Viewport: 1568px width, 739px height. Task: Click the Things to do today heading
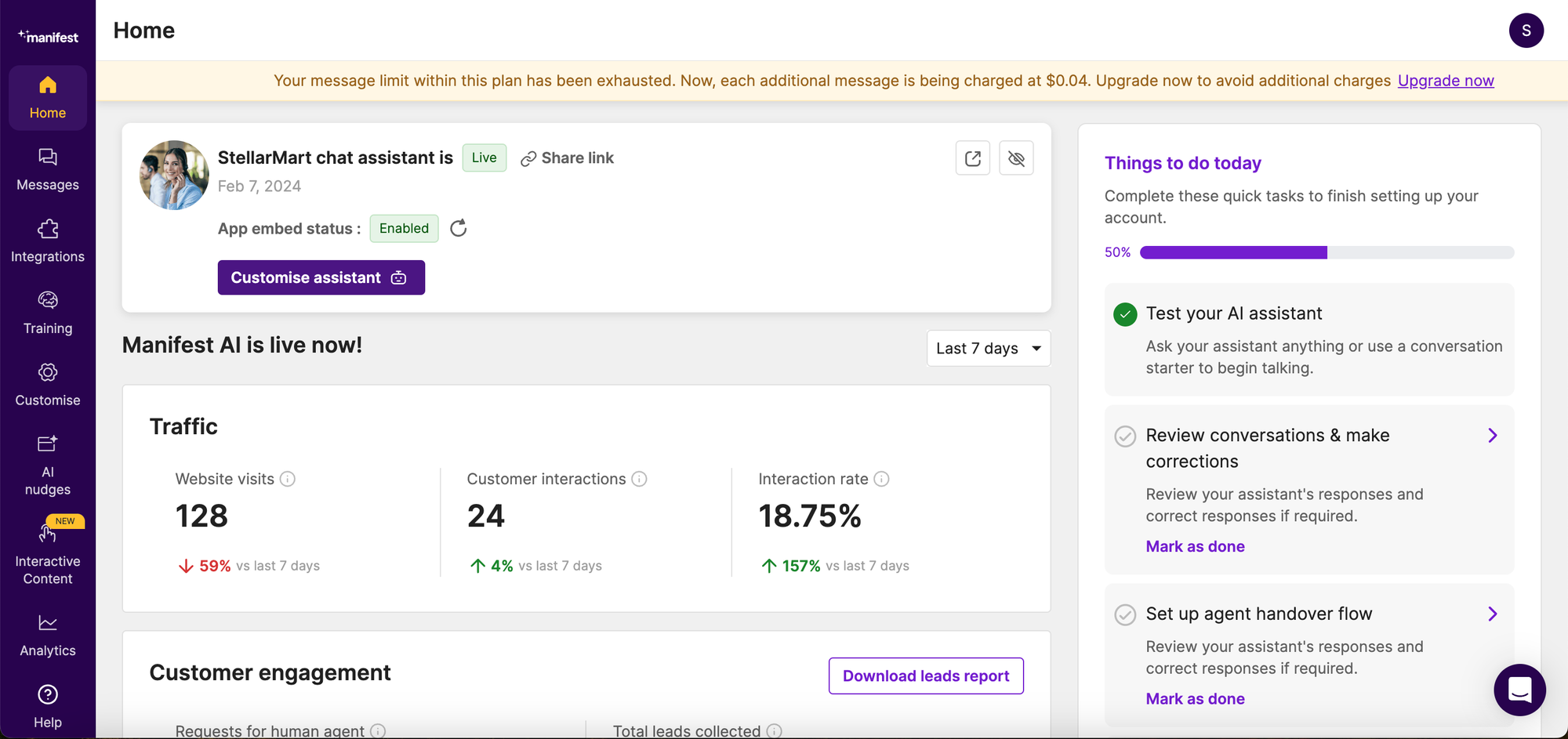[1182, 163]
